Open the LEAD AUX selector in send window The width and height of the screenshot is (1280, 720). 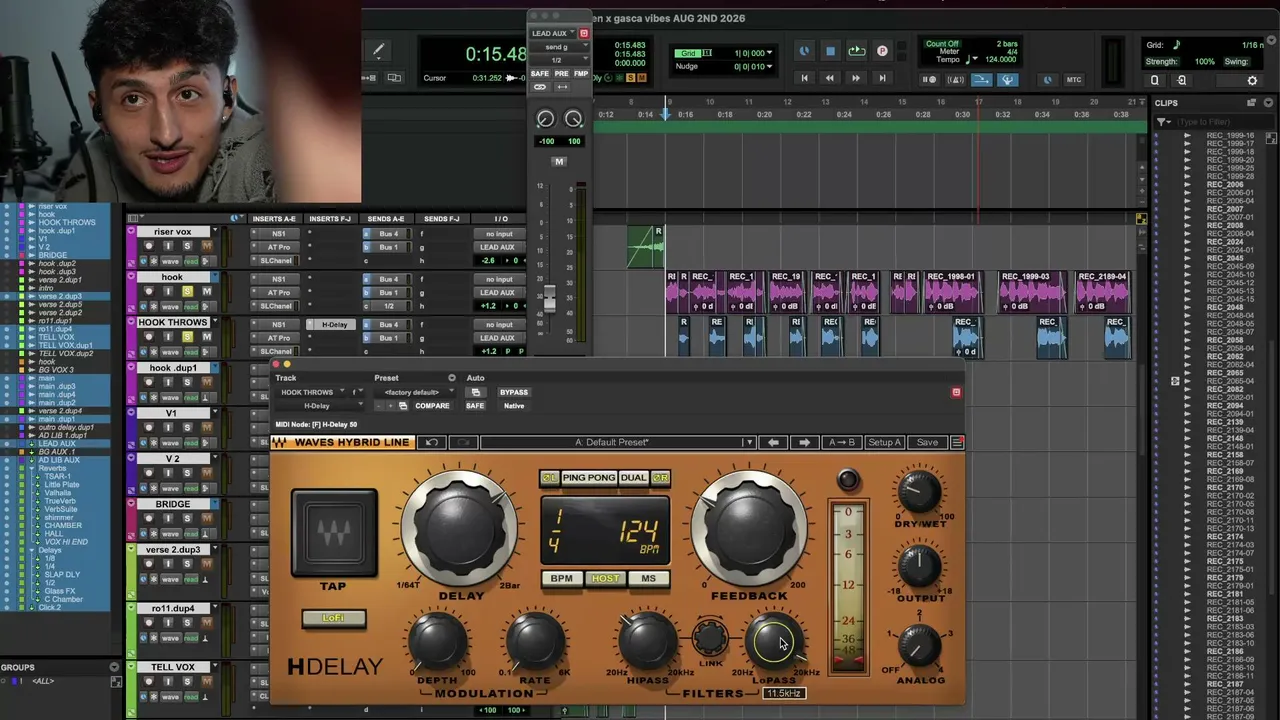[x=549, y=33]
